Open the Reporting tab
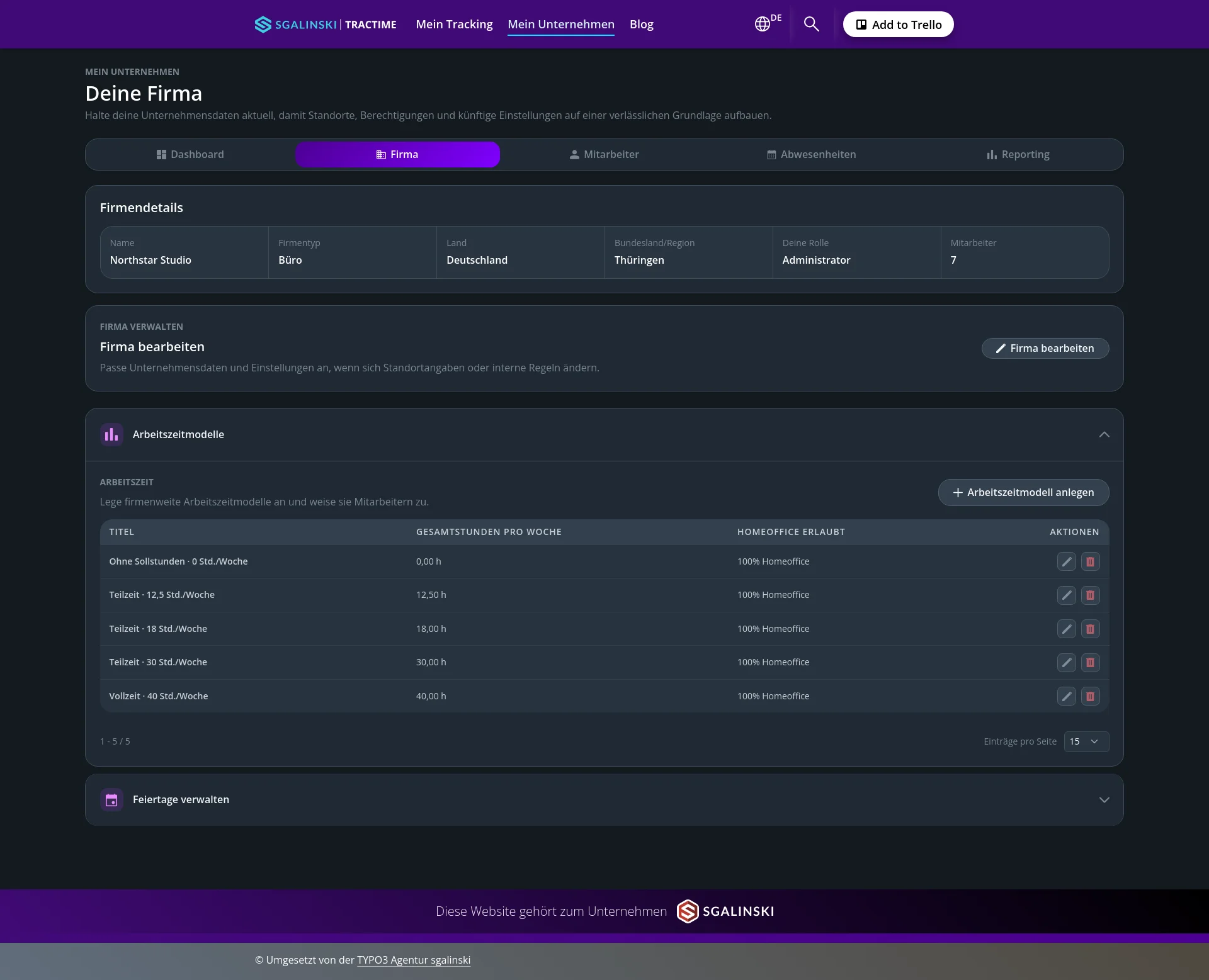This screenshot has width=1209, height=980. [1018, 154]
